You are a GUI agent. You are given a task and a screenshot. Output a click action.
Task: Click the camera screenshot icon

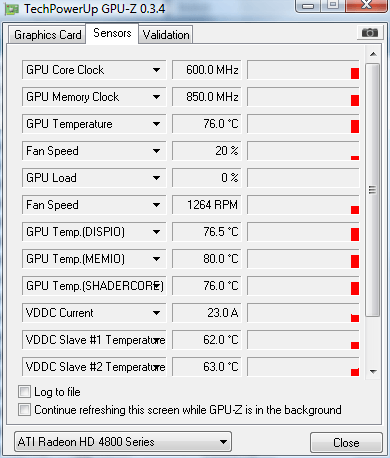point(370,33)
